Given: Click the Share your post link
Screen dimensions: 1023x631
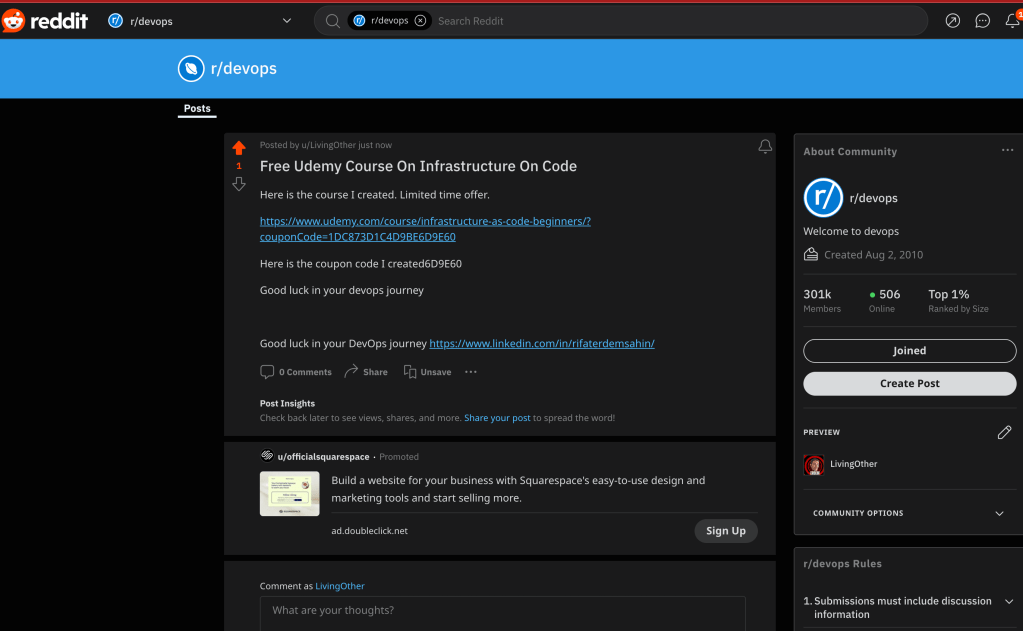Looking at the screenshot, I should (x=497, y=418).
